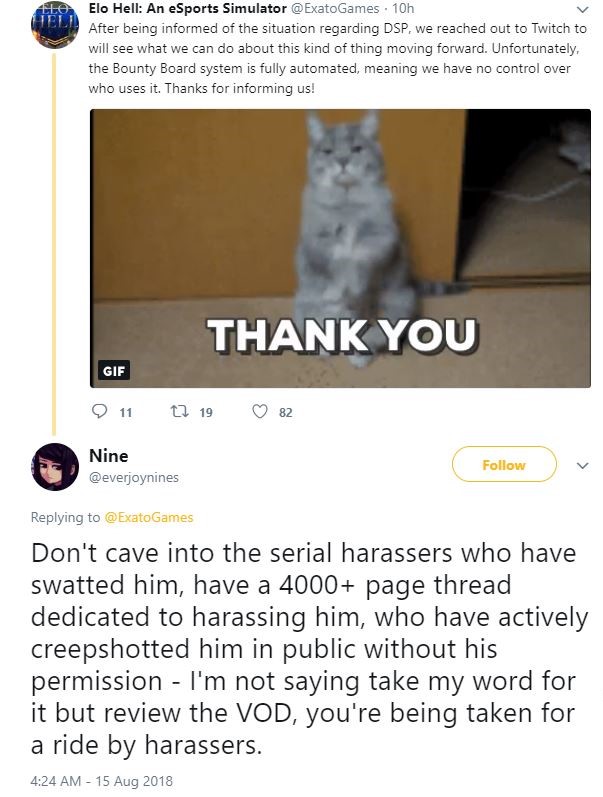Click the Nine display name

(x=109, y=455)
